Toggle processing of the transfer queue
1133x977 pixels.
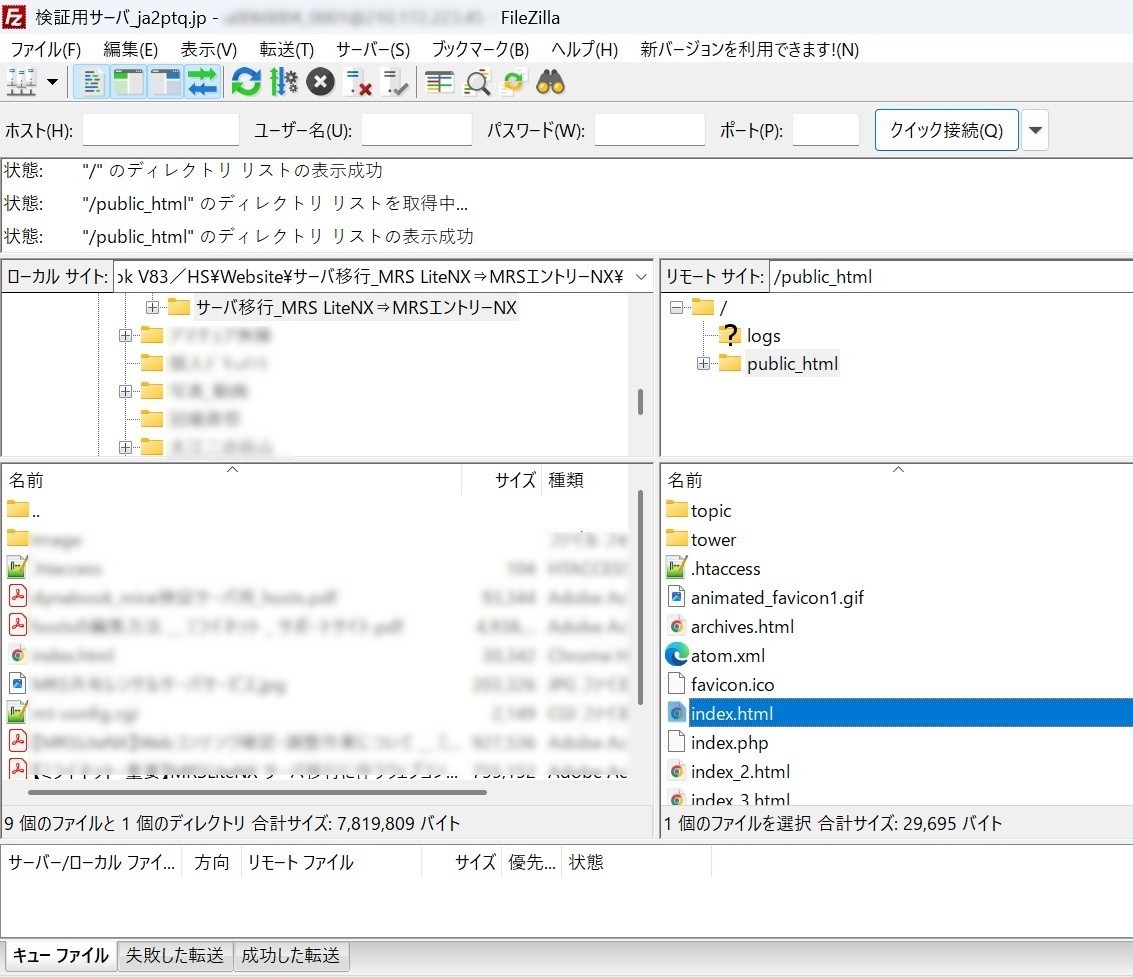pyautogui.click(x=283, y=82)
